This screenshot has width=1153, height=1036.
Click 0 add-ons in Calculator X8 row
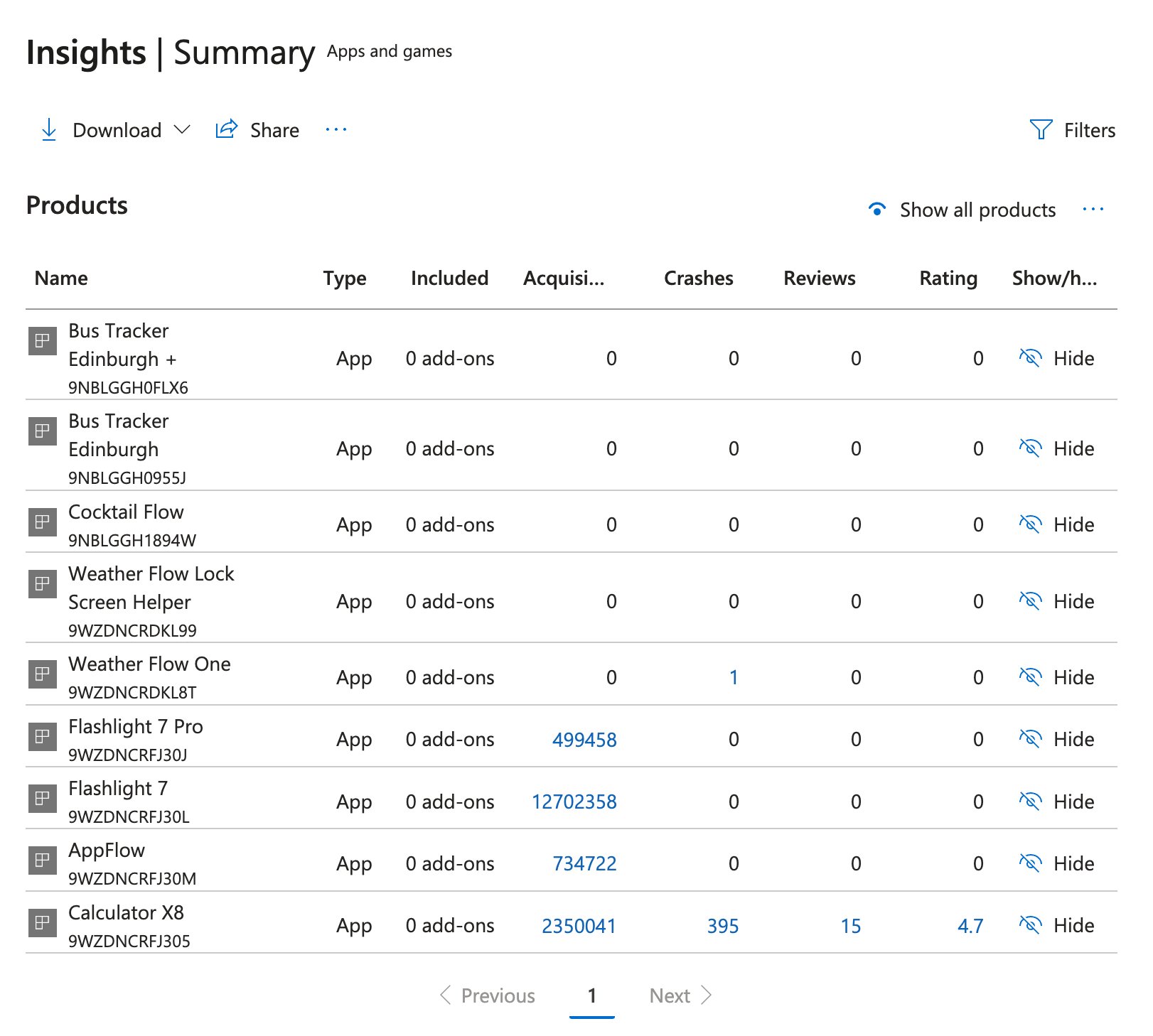coord(450,925)
